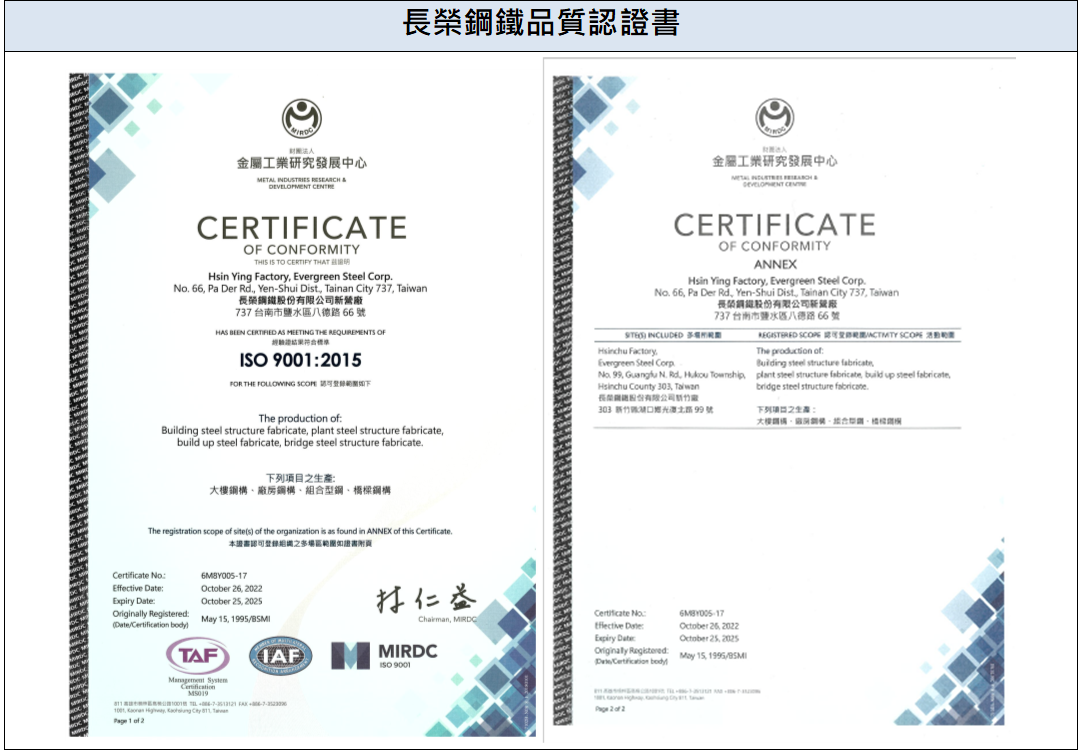Click 'Hsinchu County 303, Taiwan' address line
1081x754 pixels.
click(648, 387)
